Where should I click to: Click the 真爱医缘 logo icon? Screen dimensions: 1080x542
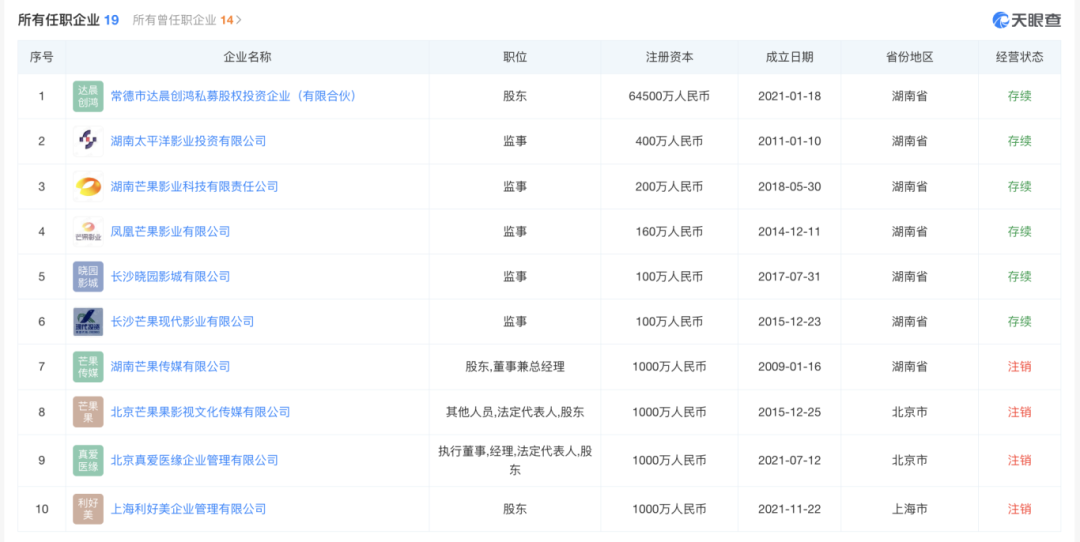coord(88,460)
